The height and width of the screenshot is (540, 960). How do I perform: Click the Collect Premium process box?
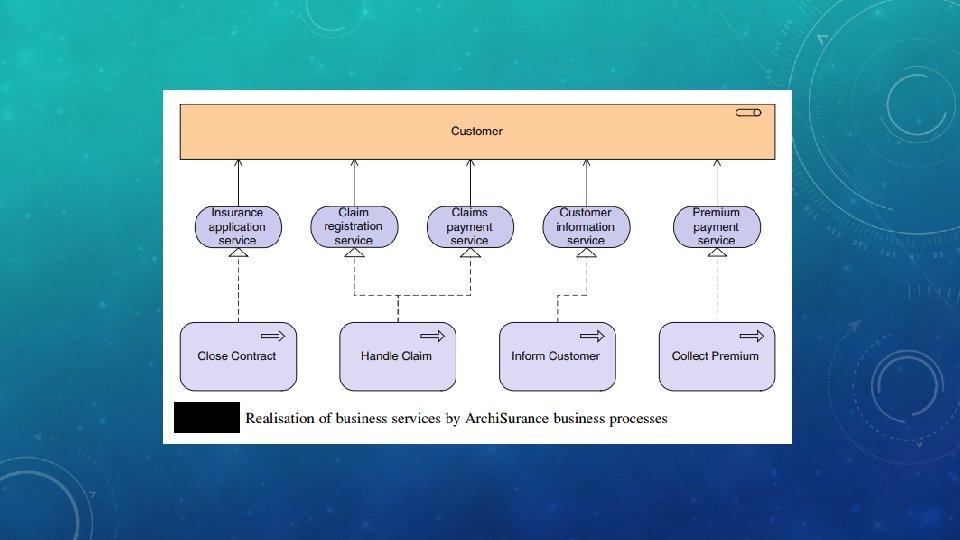coord(717,356)
